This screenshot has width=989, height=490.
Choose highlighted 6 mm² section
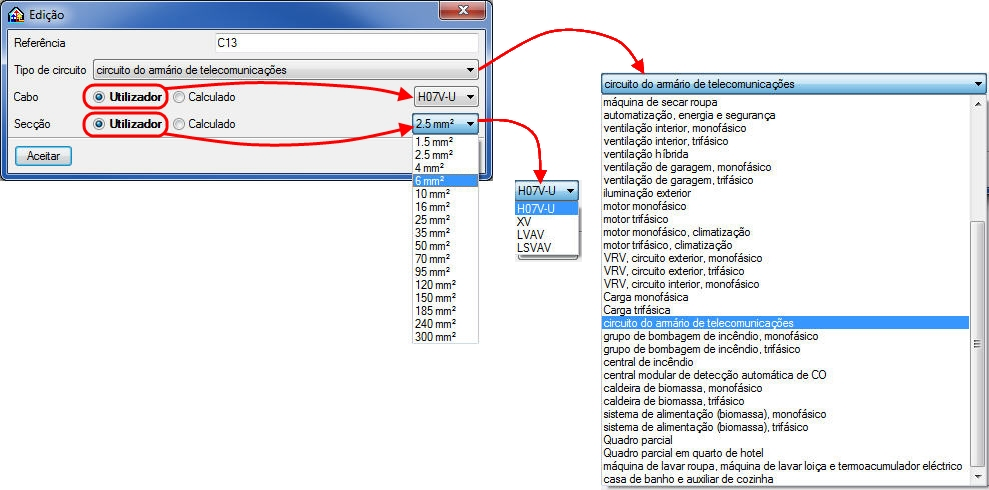point(445,180)
